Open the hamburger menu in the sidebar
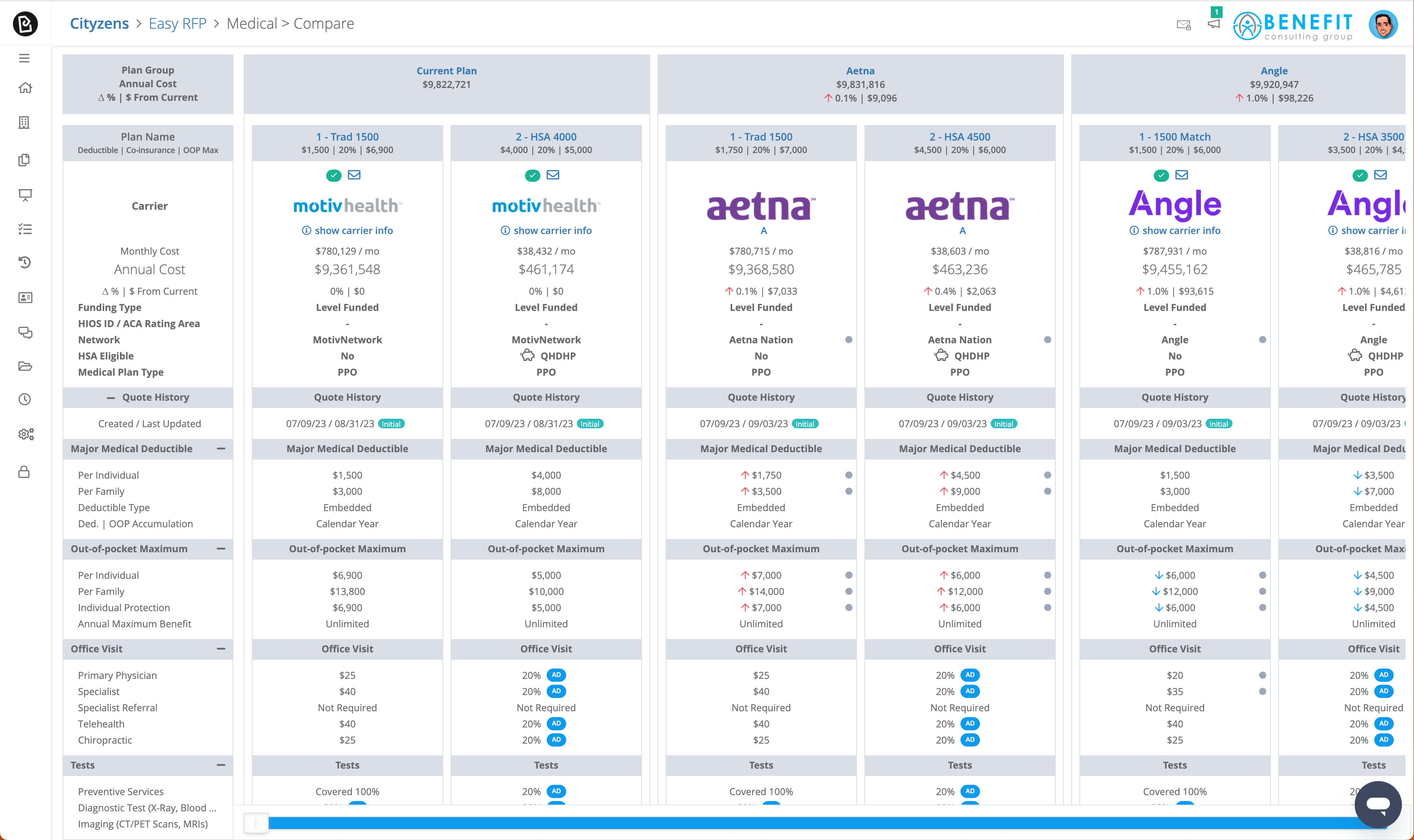Image resolution: width=1414 pixels, height=840 pixels. pyautogui.click(x=24, y=58)
